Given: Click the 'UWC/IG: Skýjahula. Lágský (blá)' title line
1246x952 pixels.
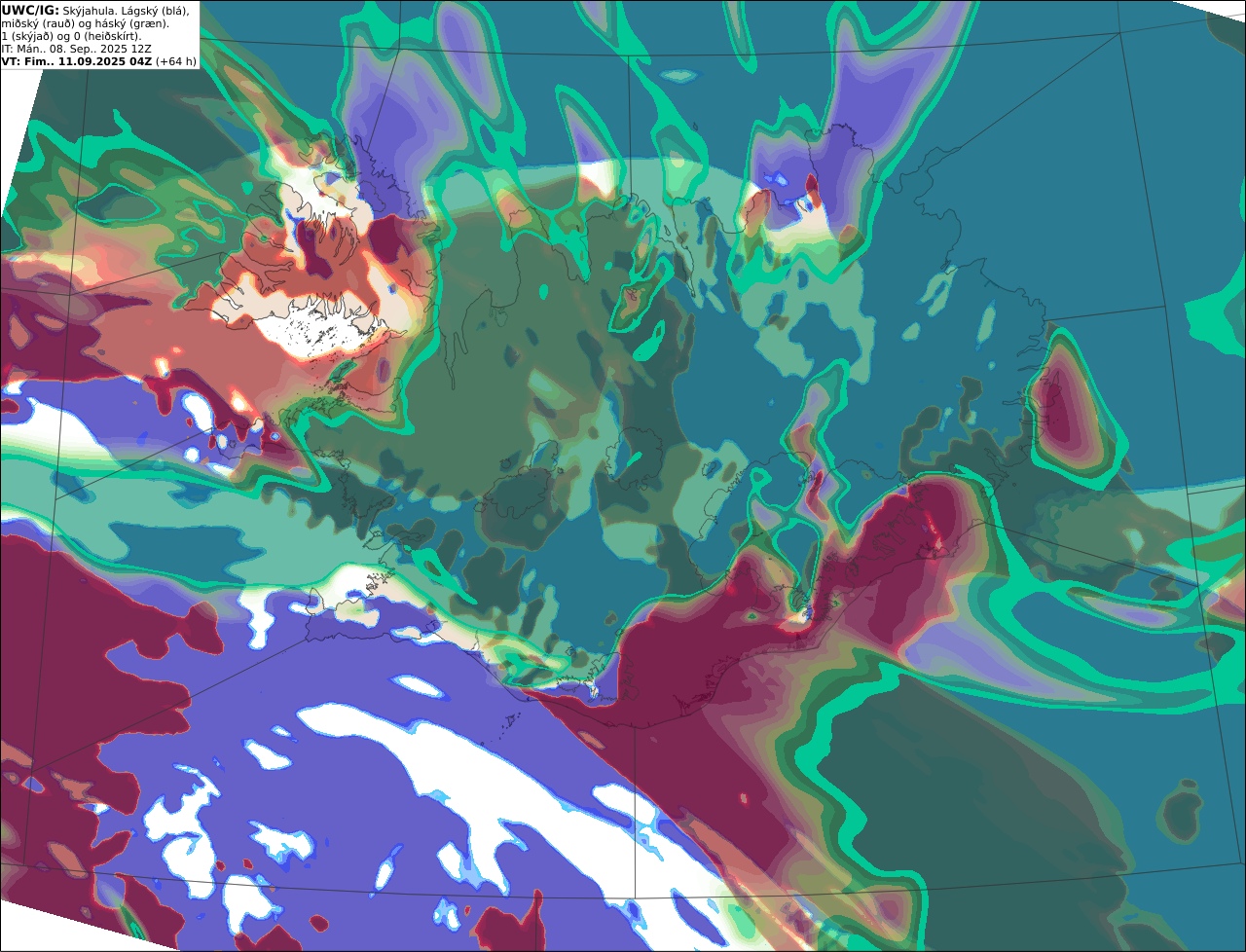Looking at the screenshot, I should coord(95,10).
